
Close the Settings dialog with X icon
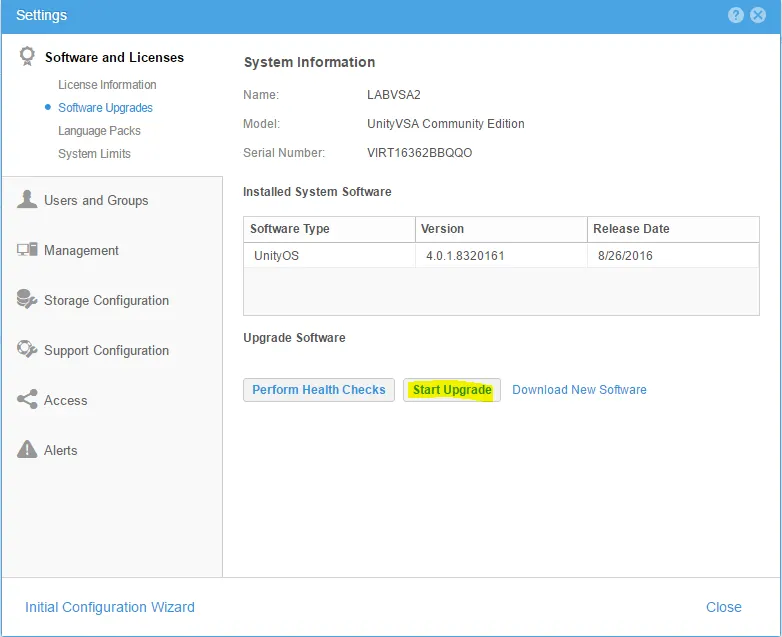click(x=758, y=15)
